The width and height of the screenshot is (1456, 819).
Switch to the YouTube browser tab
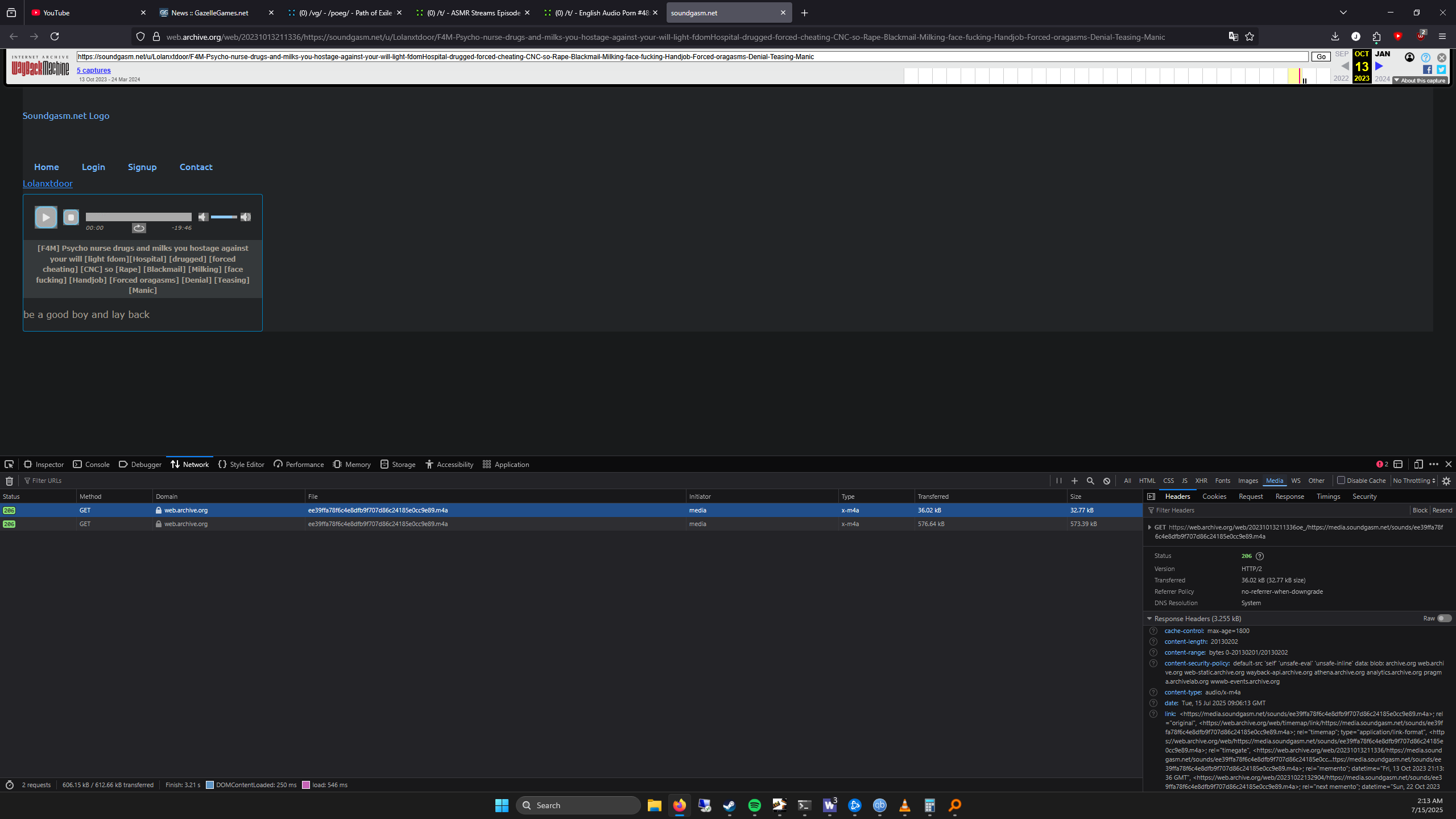point(88,13)
